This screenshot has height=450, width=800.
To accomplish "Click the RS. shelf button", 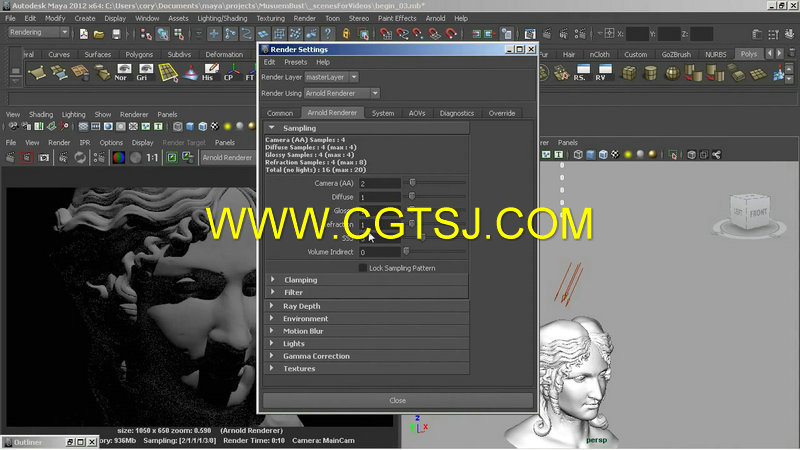I will click(x=582, y=72).
